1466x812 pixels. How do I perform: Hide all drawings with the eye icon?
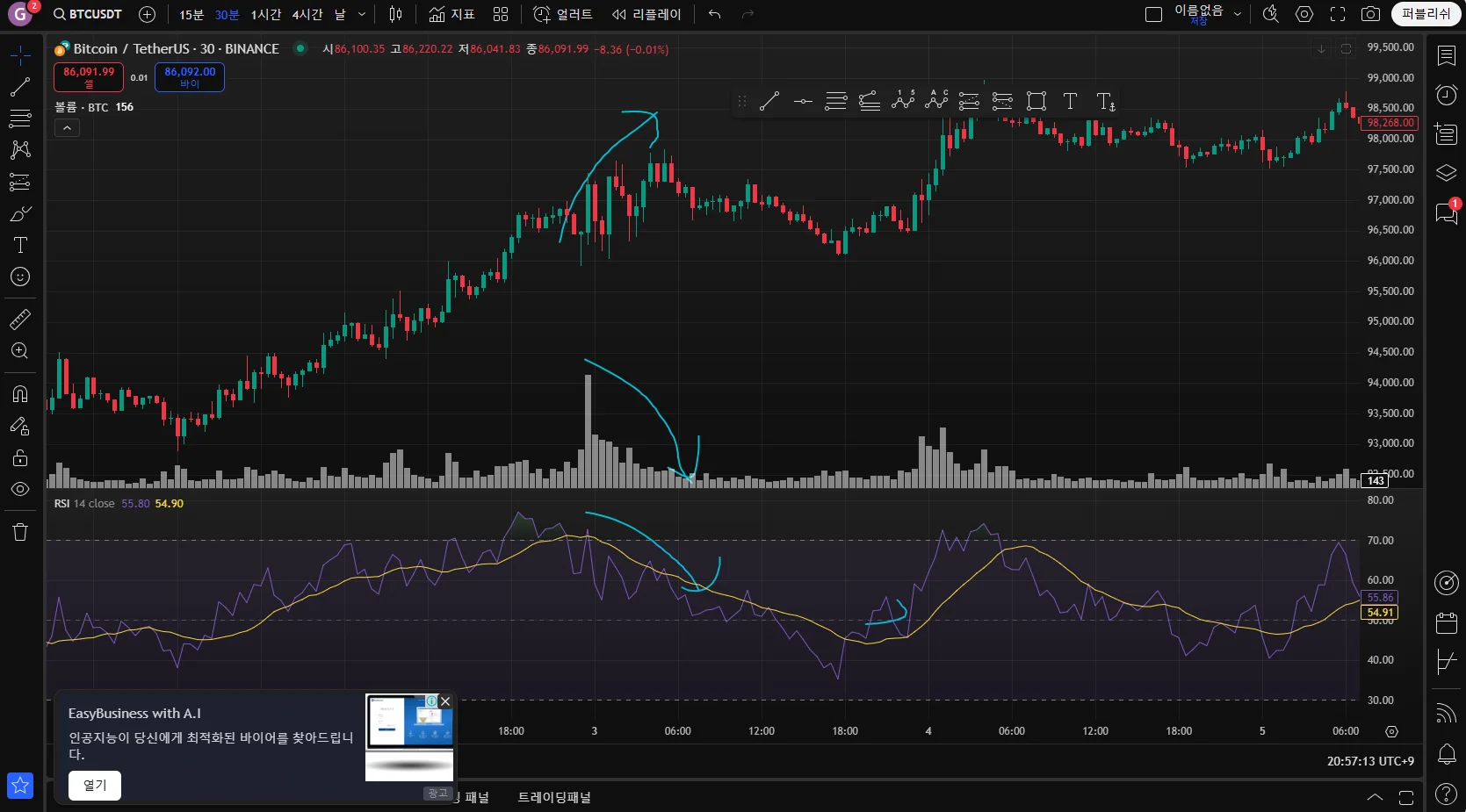coord(19,489)
